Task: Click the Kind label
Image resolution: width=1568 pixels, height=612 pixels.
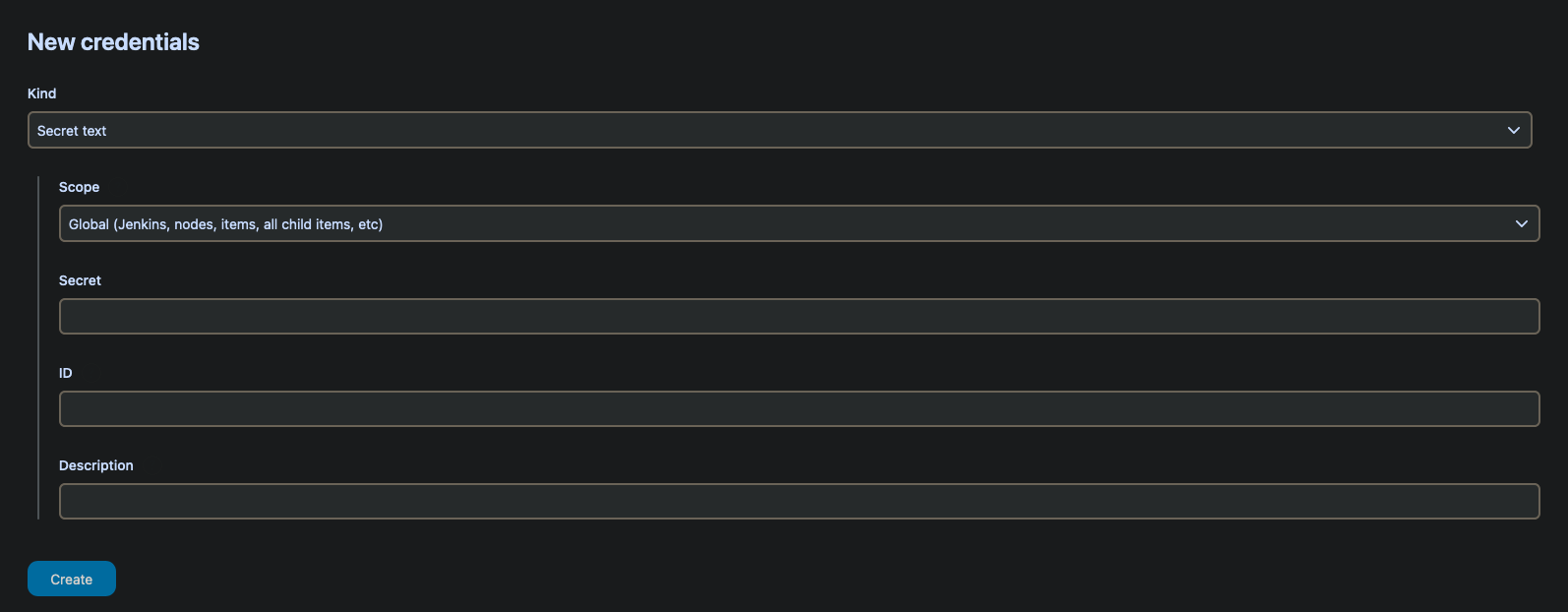Action: click(42, 93)
